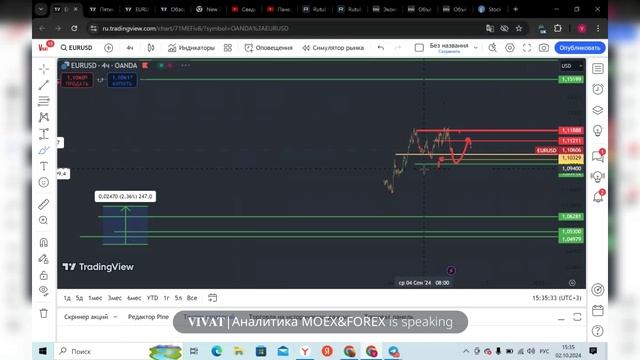Click the Опубликовать button
The height and width of the screenshot is (360, 640).
580,48
